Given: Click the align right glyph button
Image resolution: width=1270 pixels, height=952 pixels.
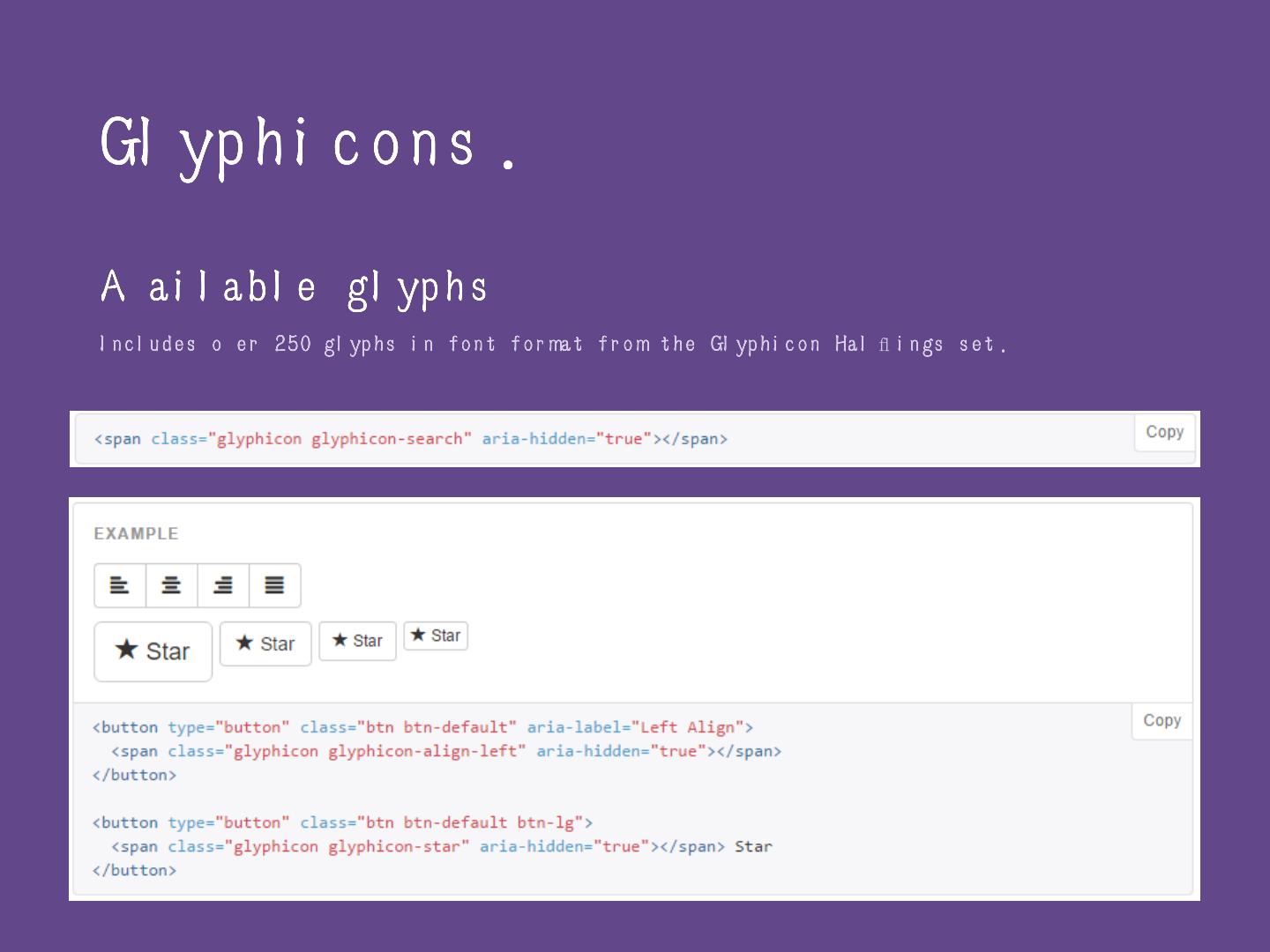Looking at the screenshot, I should pos(223,585).
